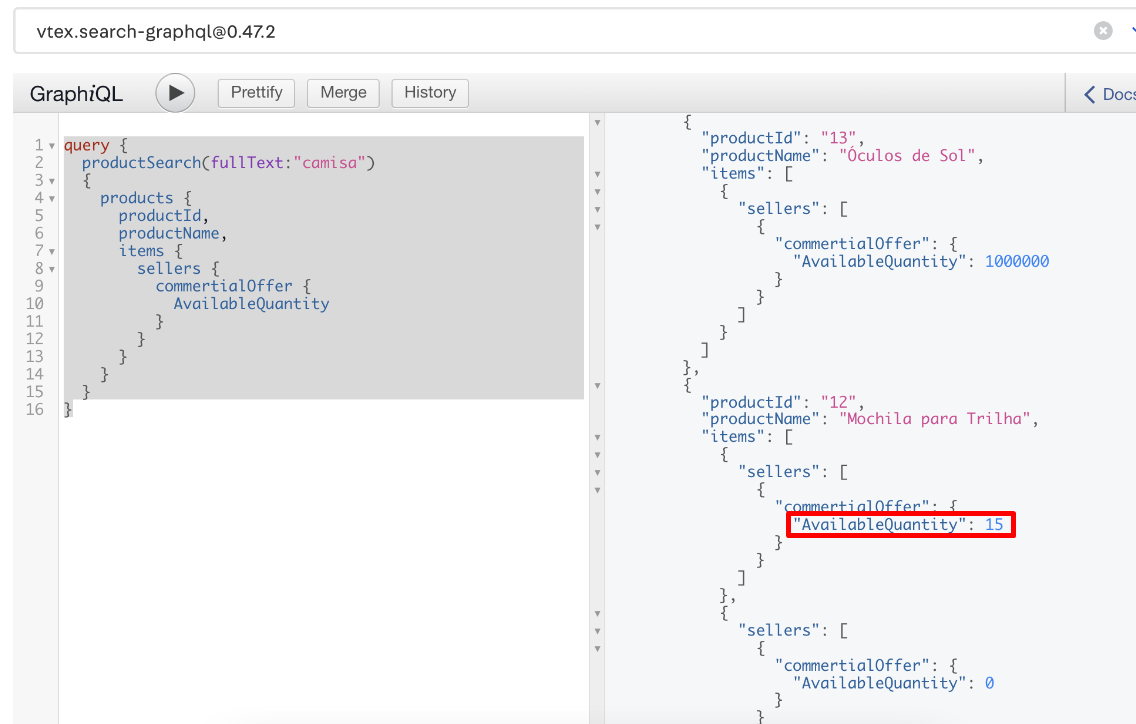The height and width of the screenshot is (724, 1136).
Task: Fold the sellers array of Óculos de Sol
Action: tap(598, 209)
